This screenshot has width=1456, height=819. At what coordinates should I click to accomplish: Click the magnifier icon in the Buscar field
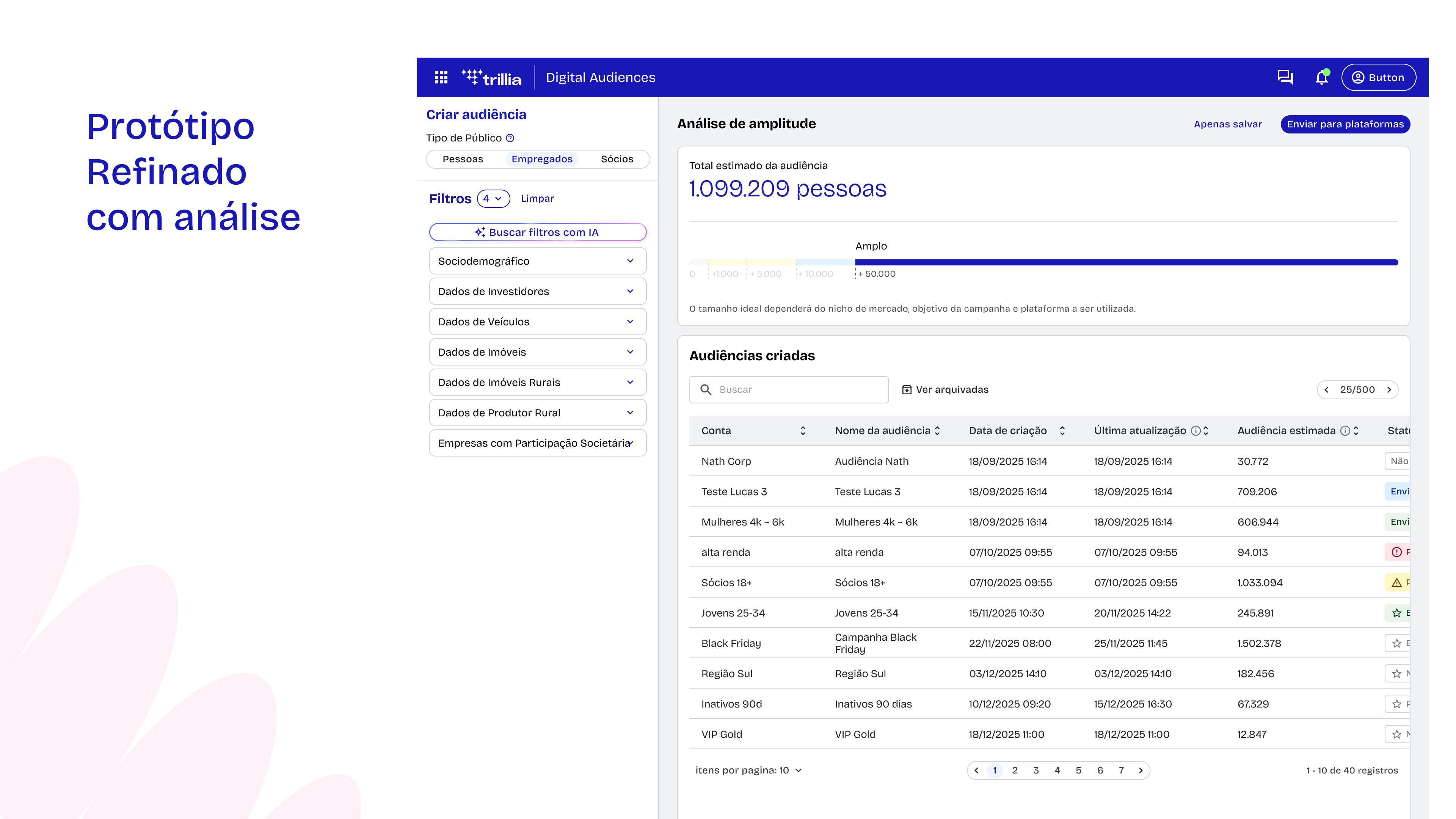point(706,389)
